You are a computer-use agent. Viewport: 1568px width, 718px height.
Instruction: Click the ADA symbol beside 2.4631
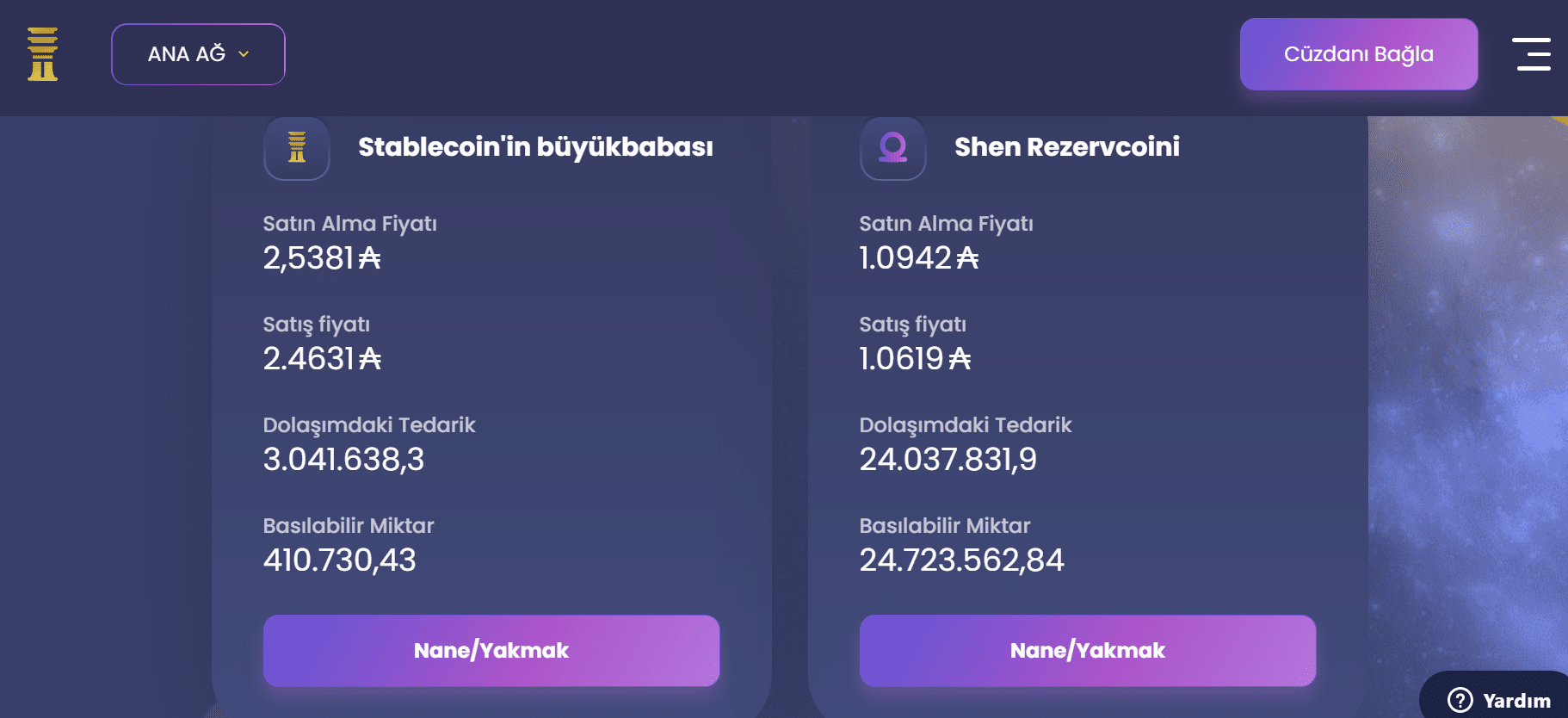tap(370, 358)
